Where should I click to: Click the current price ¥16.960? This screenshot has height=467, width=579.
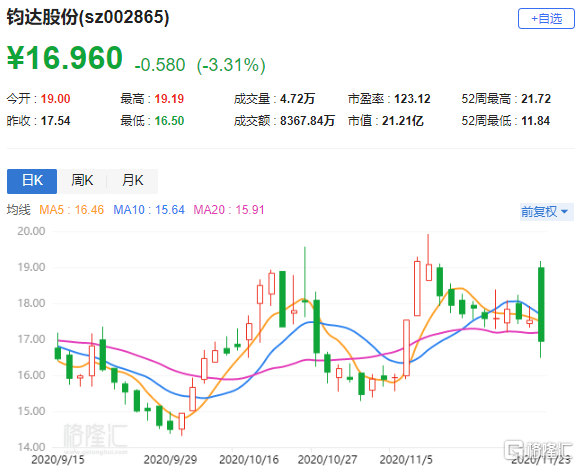(x=65, y=58)
